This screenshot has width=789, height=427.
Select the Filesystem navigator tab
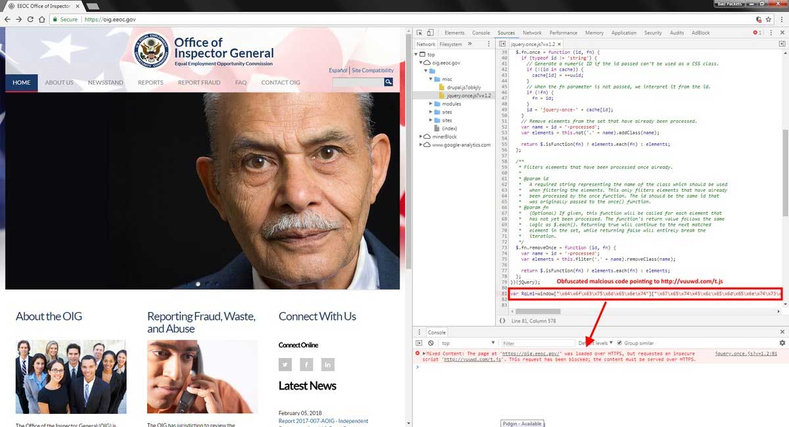[451, 44]
